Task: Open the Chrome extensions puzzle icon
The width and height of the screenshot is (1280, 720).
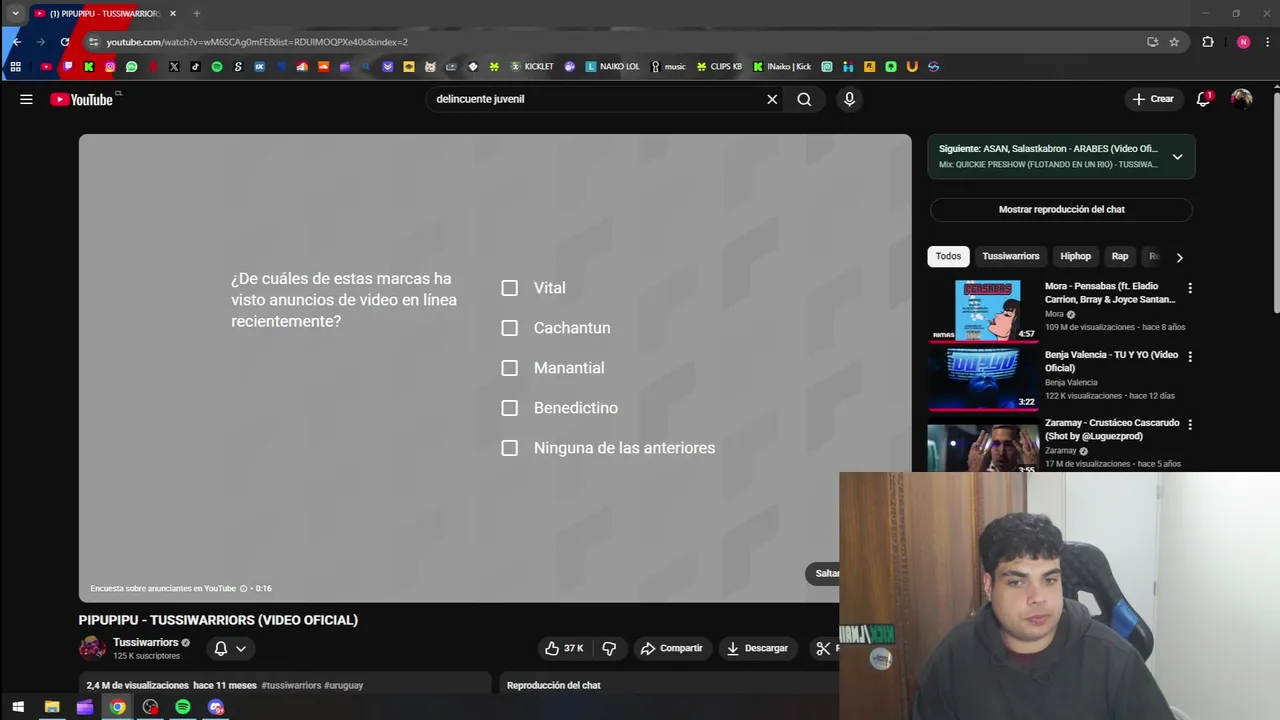Action: pos(1208,42)
